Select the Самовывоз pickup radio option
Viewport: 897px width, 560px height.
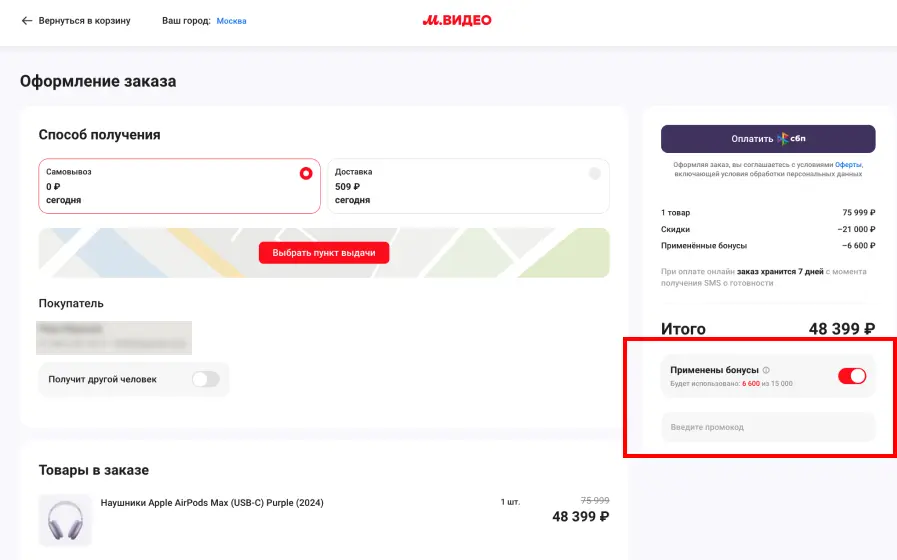(x=306, y=173)
